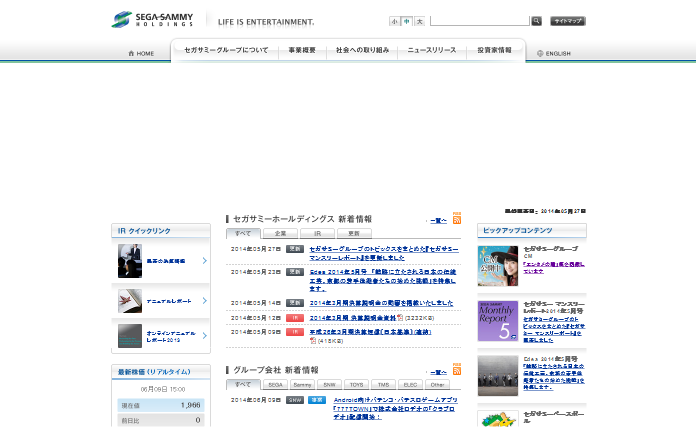The height and width of the screenshot is (427, 696).
Task: Select the ELEC tab in group news
Action: pyautogui.click(x=411, y=385)
